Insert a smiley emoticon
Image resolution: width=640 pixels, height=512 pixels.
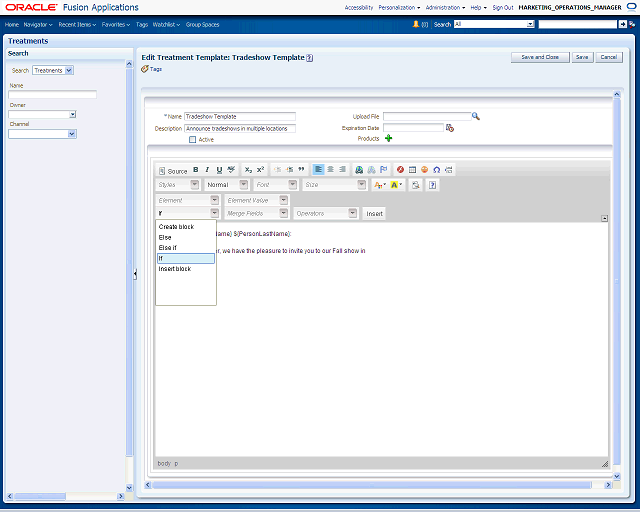point(424,170)
